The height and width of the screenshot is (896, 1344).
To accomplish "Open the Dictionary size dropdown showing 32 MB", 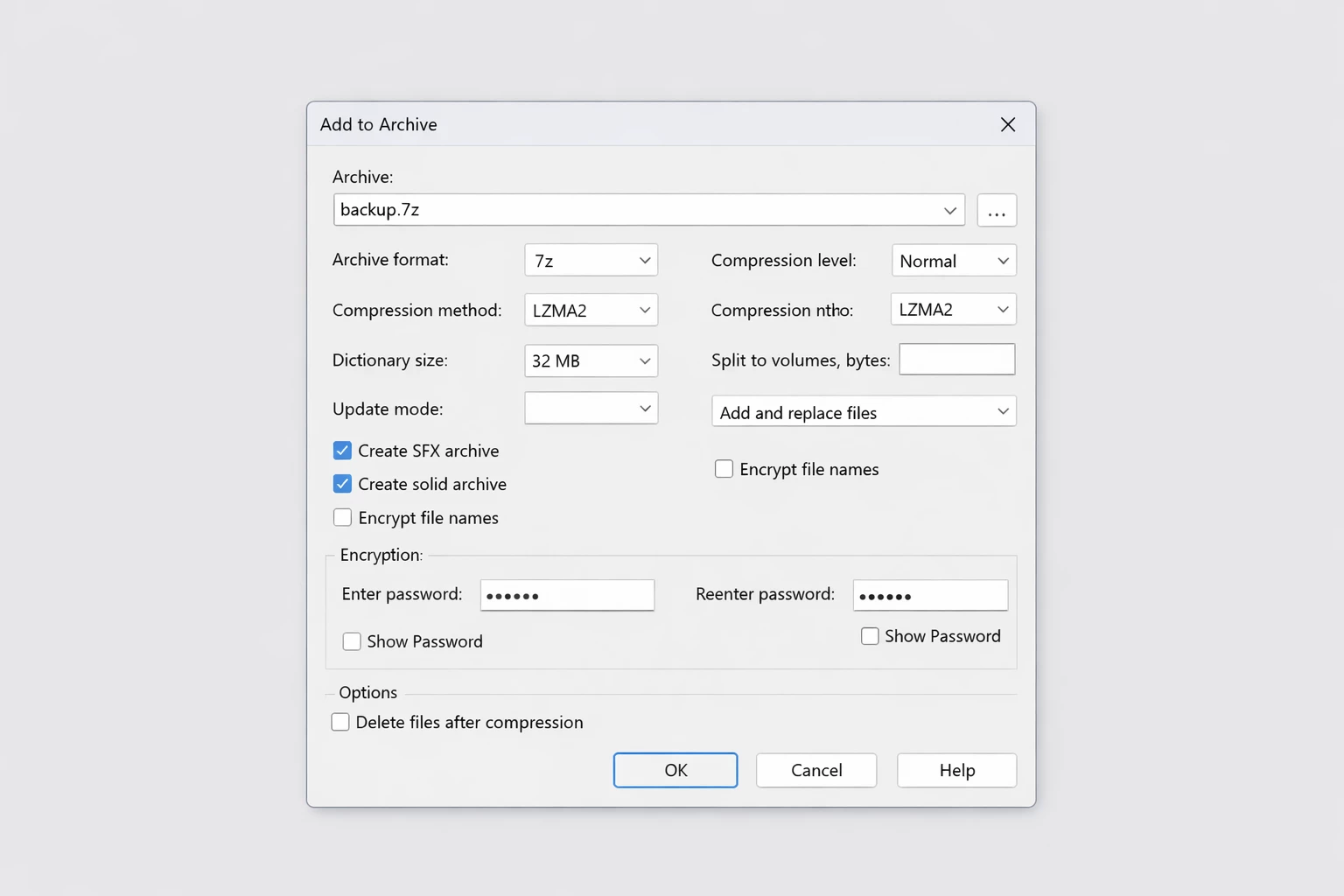I will coord(591,360).
